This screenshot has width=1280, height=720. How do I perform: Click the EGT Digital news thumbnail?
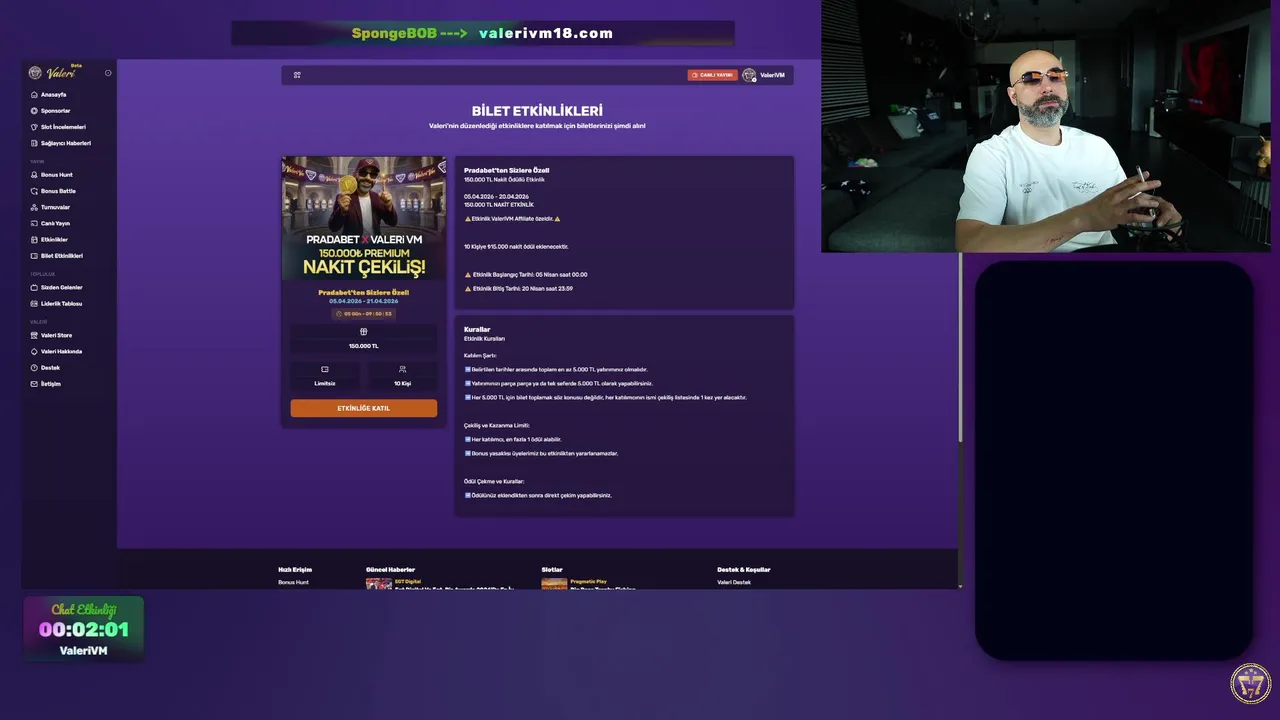(x=379, y=584)
